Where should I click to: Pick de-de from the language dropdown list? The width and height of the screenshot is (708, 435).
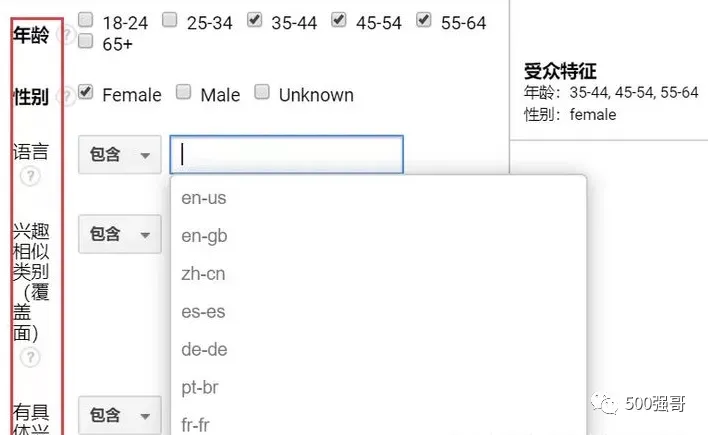point(204,350)
